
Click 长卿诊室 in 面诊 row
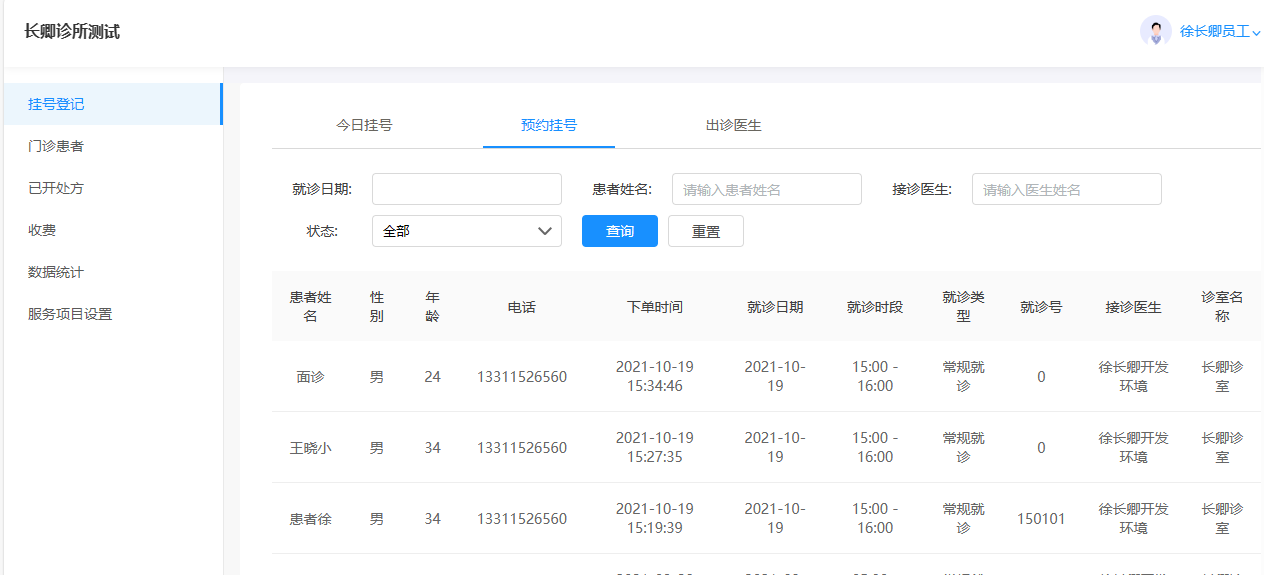tap(1222, 376)
